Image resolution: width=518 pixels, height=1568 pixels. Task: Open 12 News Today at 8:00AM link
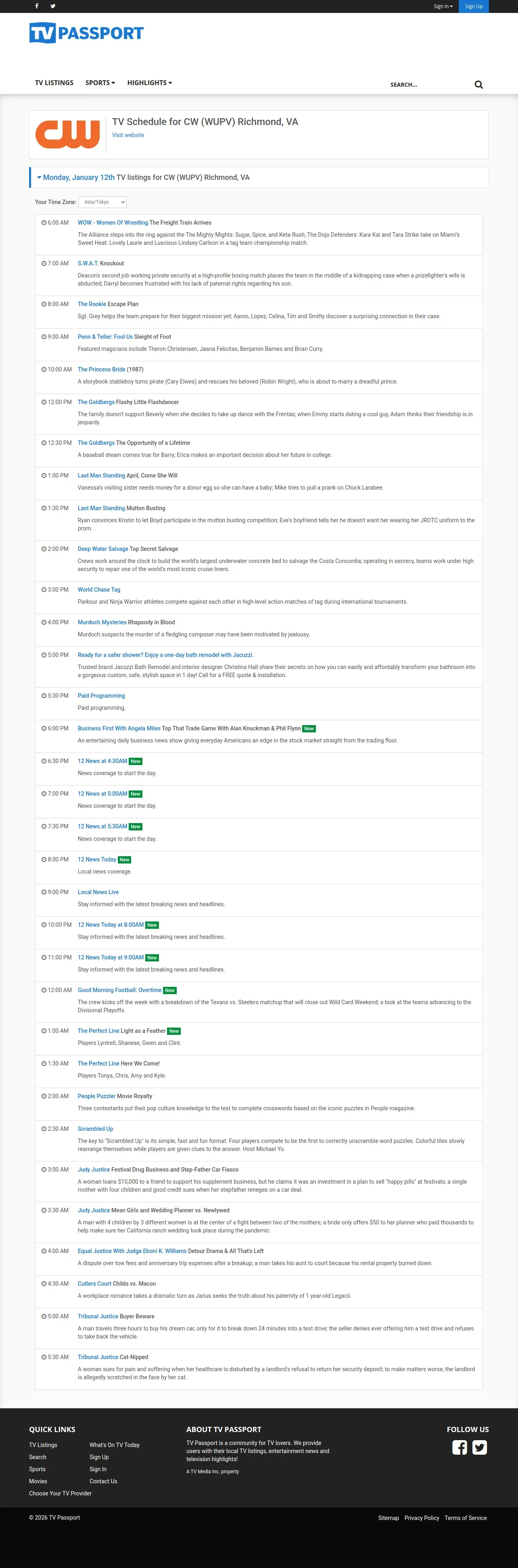pyautogui.click(x=111, y=925)
